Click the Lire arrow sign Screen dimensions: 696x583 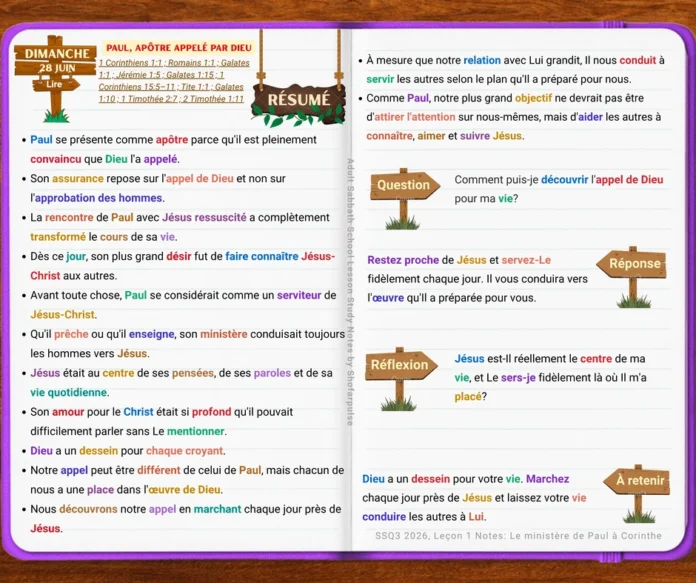56,84
